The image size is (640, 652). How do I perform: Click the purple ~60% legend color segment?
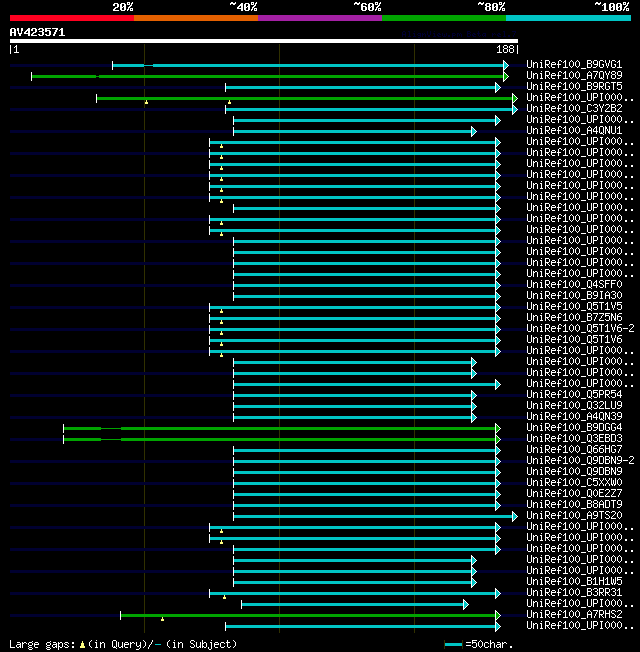[x=320, y=18]
